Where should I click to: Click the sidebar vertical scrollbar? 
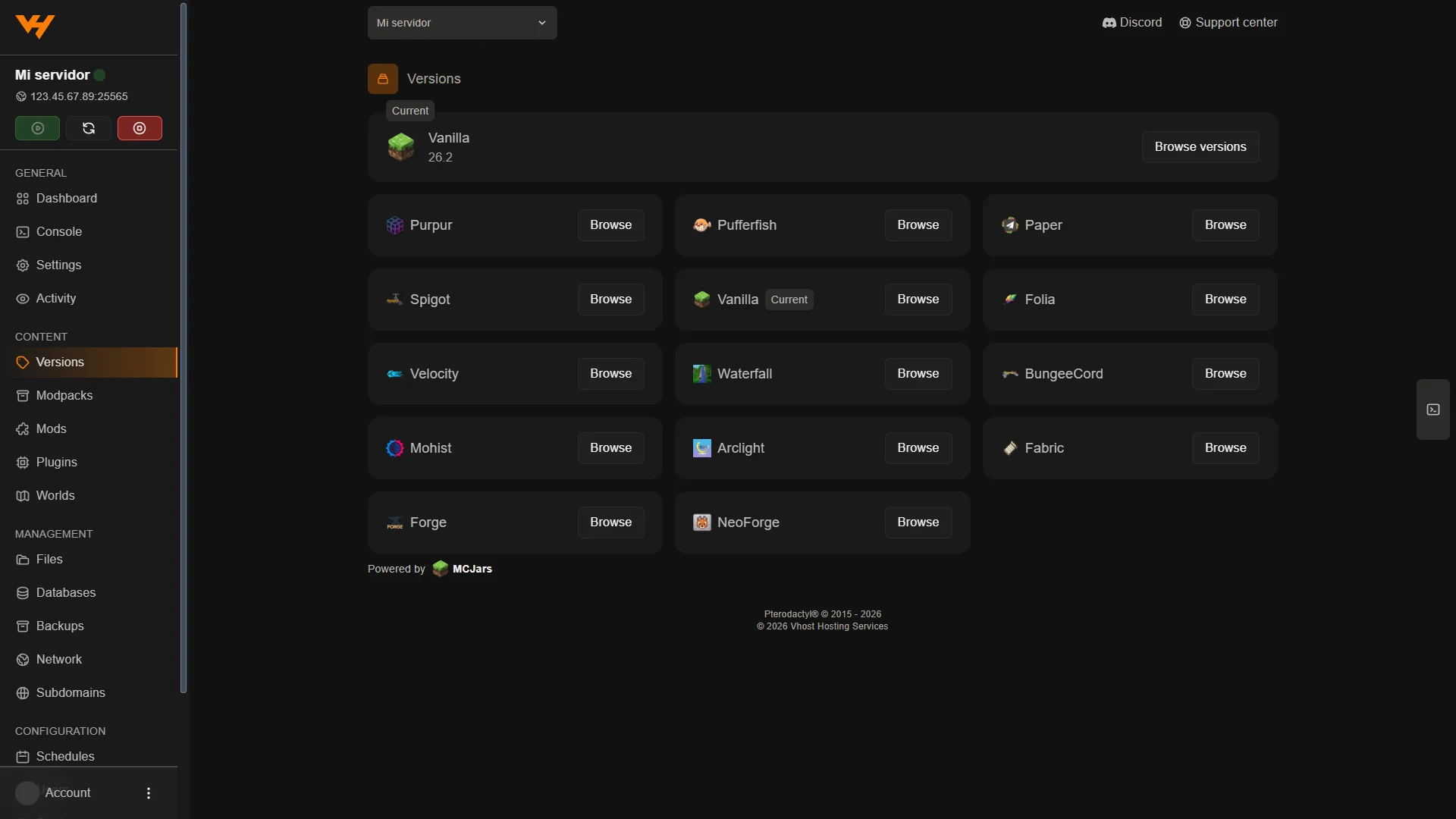click(x=184, y=348)
